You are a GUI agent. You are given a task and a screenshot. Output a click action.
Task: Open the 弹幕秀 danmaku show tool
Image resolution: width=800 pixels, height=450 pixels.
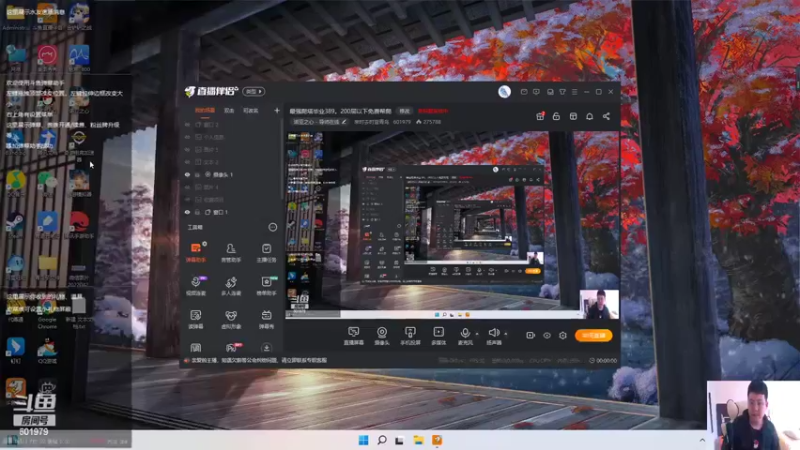pyautogui.click(x=266, y=319)
